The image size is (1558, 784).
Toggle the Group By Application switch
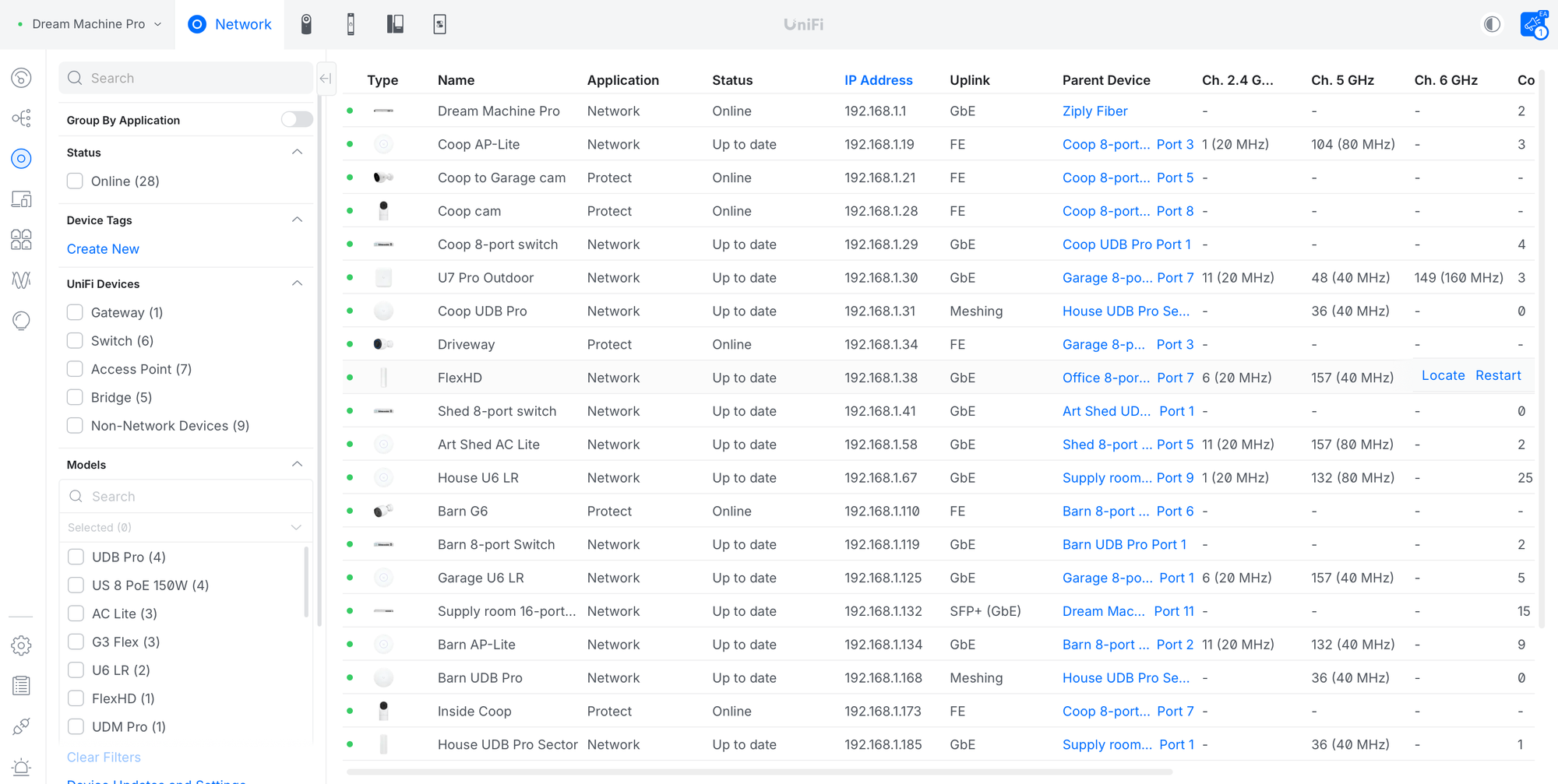pyautogui.click(x=297, y=119)
